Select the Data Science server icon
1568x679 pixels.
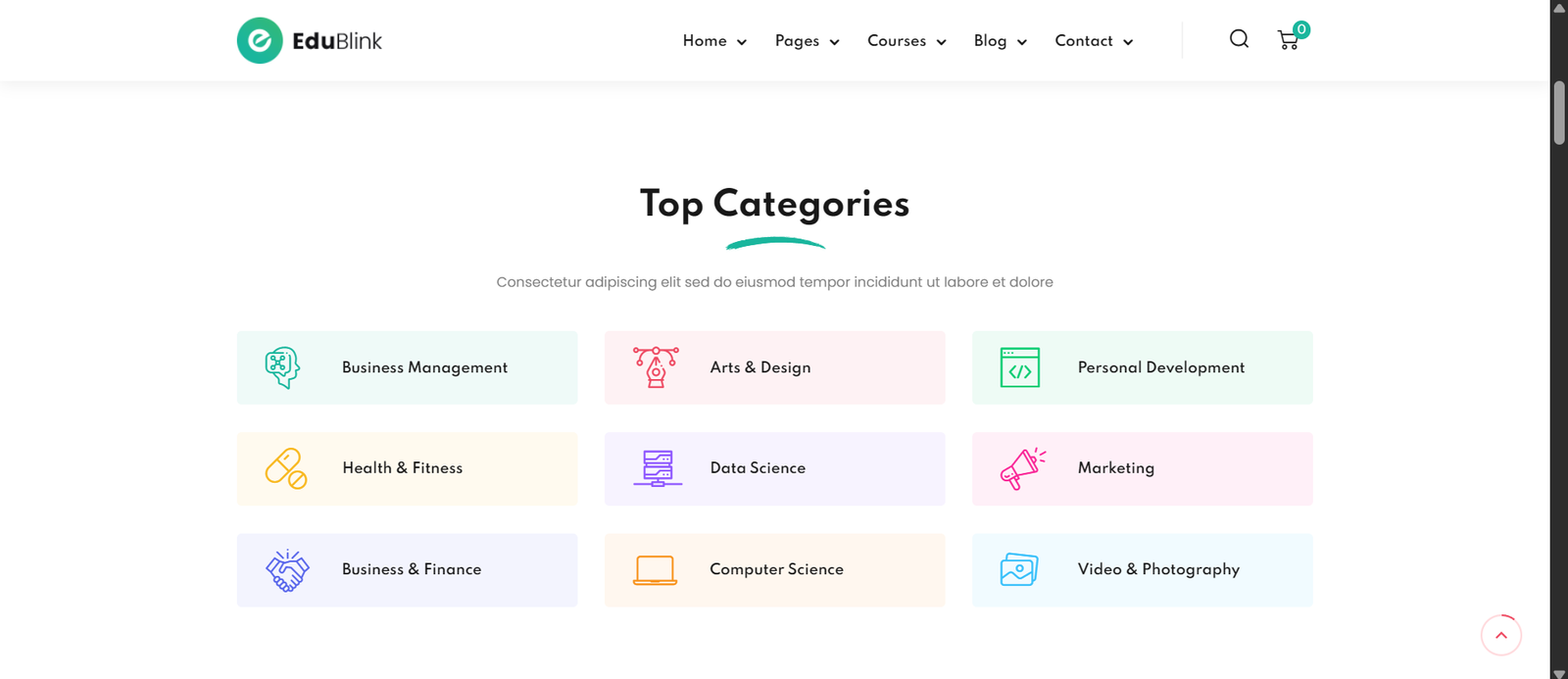[x=657, y=468]
